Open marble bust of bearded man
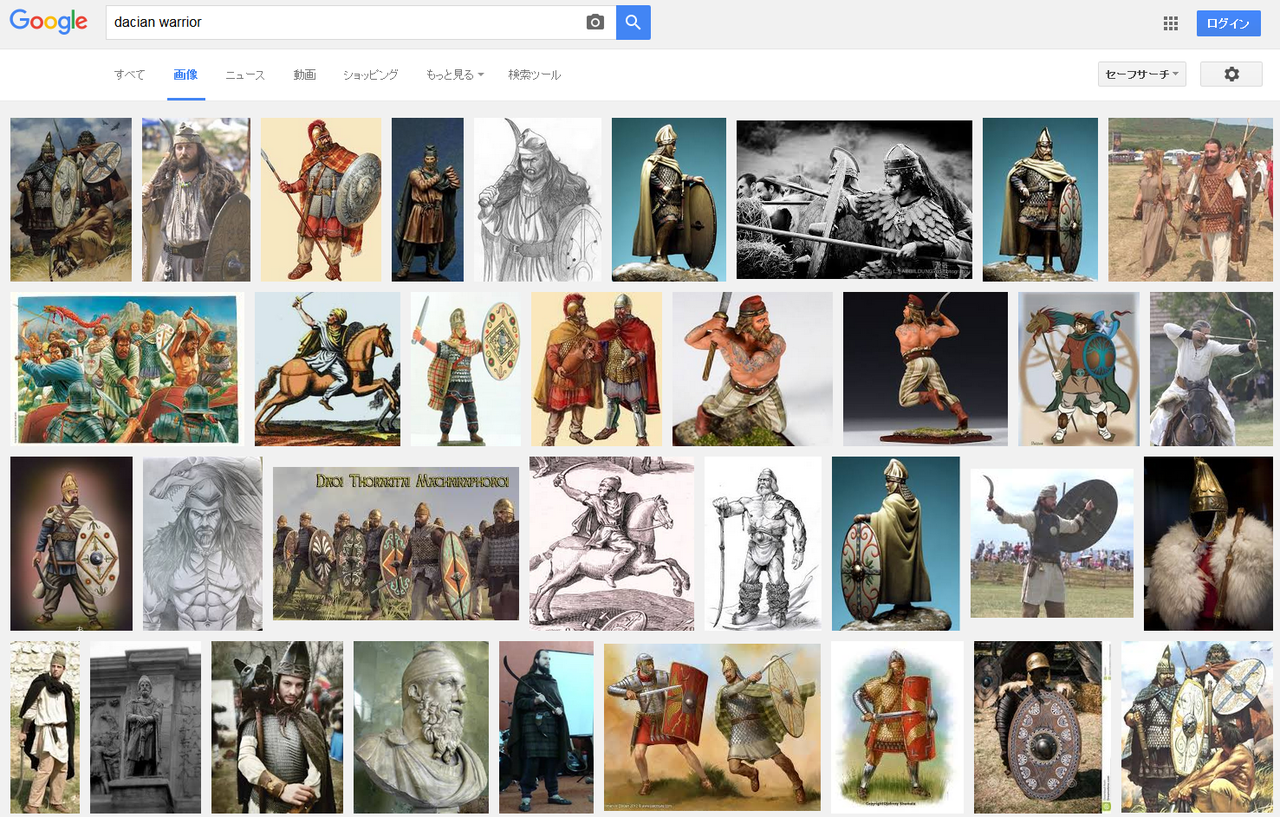The image size is (1280, 817). coord(421,727)
